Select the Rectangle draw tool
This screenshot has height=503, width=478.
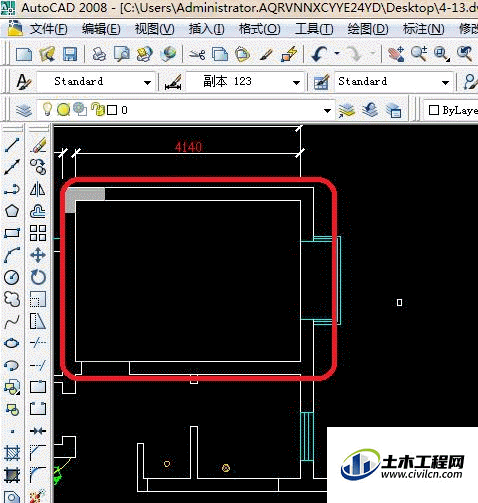(x=12, y=233)
